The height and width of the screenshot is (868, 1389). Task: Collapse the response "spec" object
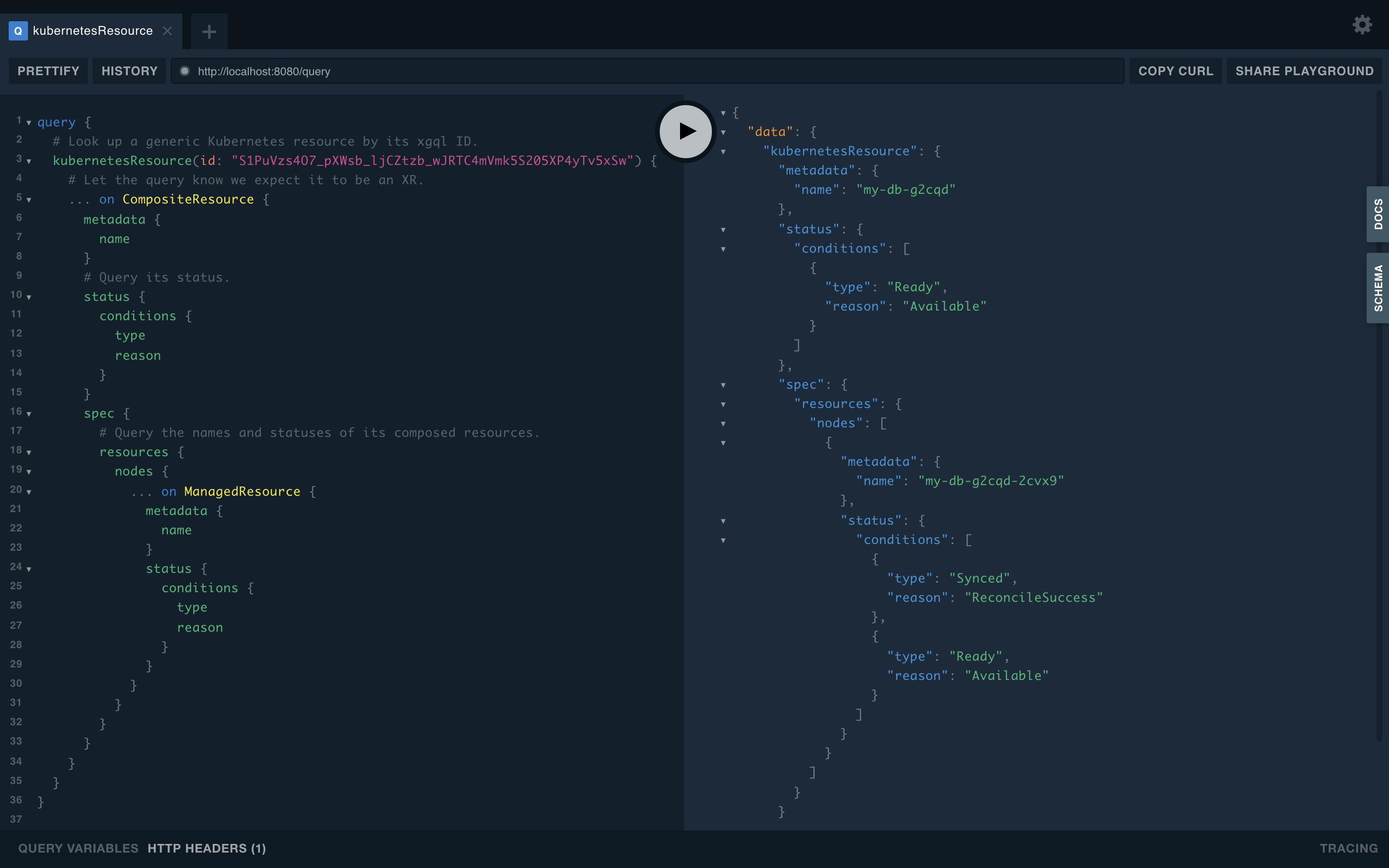click(723, 385)
